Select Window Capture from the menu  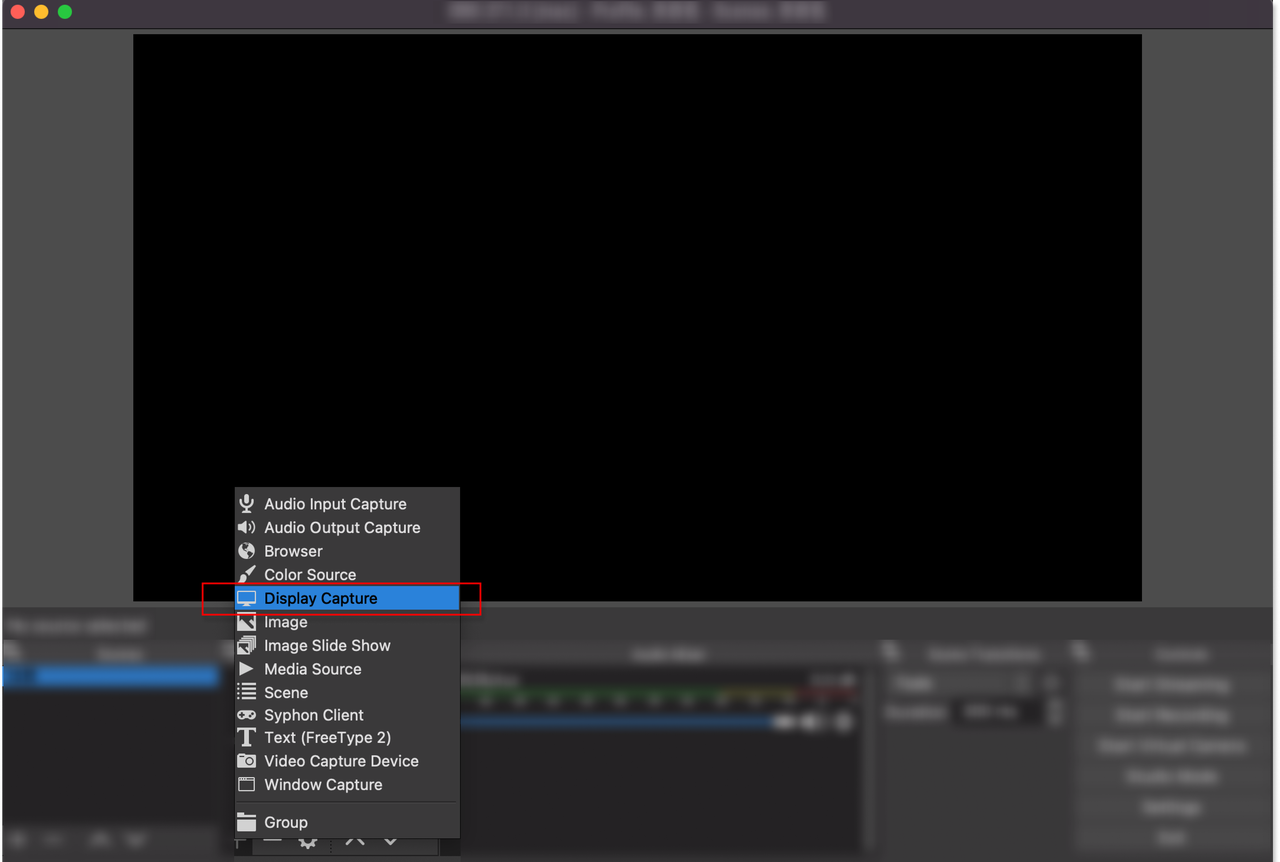(x=347, y=785)
